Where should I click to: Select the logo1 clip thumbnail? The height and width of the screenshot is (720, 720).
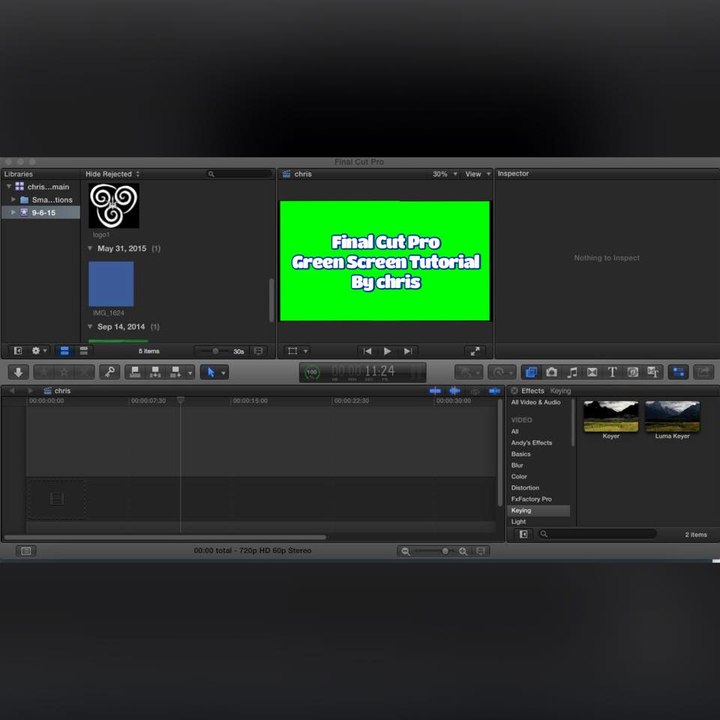coord(113,205)
